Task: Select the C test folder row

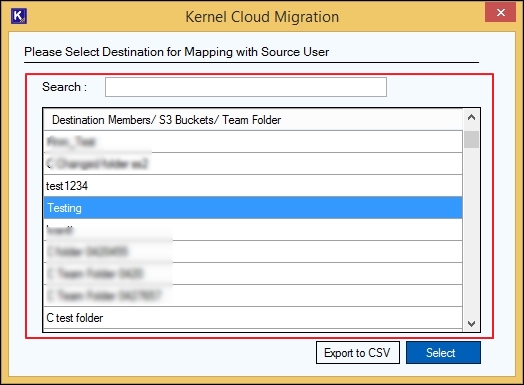Action: pyautogui.click(x=253, y=318)
